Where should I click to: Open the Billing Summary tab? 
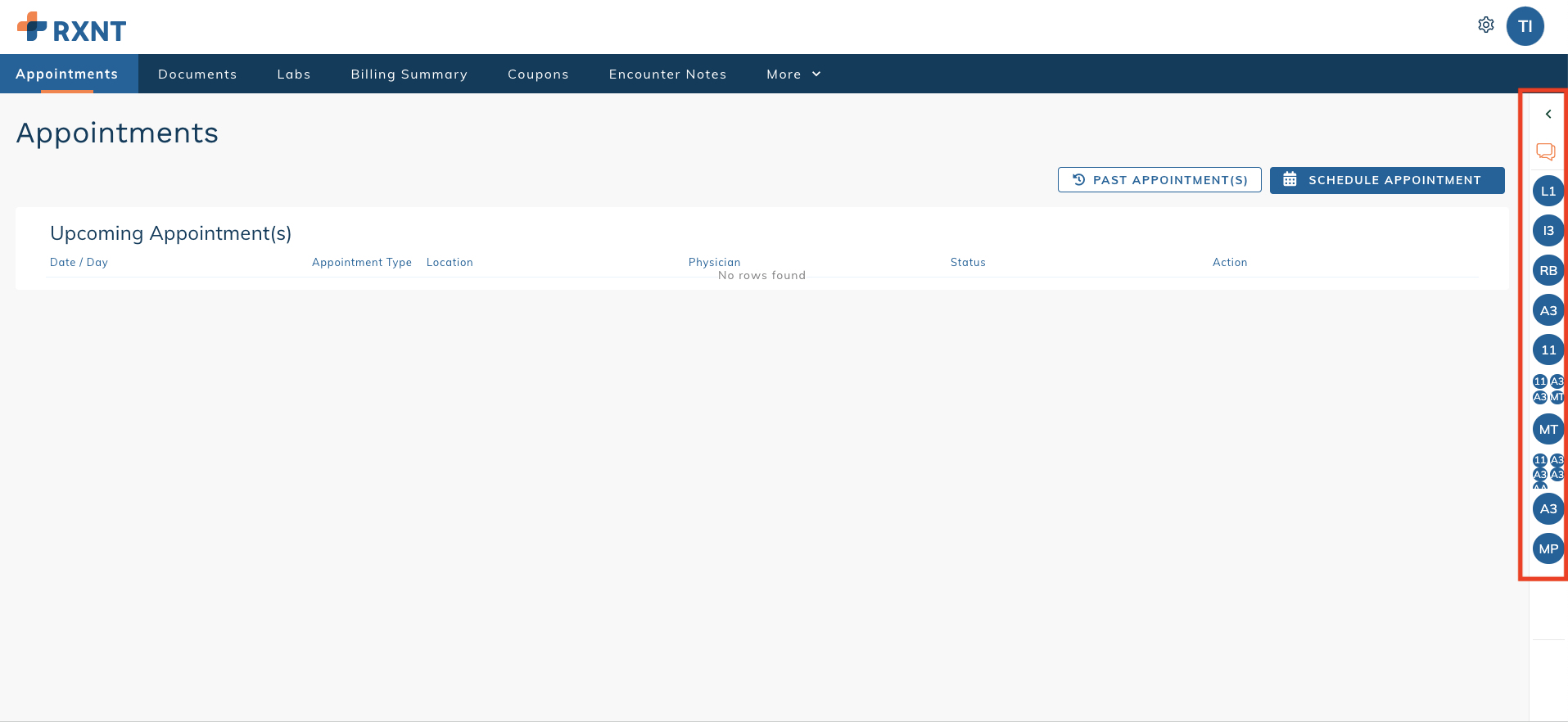click(409, 74)
